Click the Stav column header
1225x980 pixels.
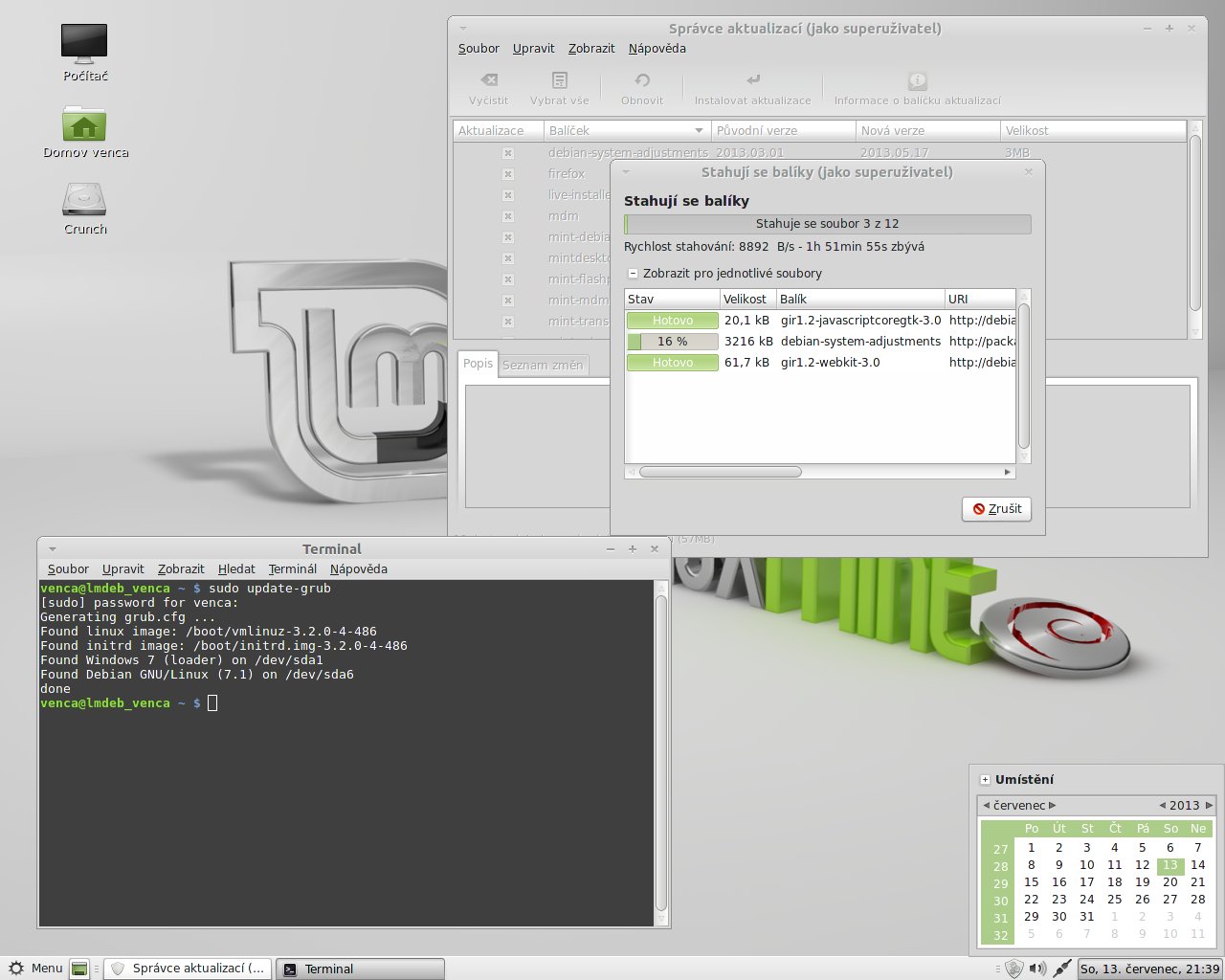[x=672, y=299]
